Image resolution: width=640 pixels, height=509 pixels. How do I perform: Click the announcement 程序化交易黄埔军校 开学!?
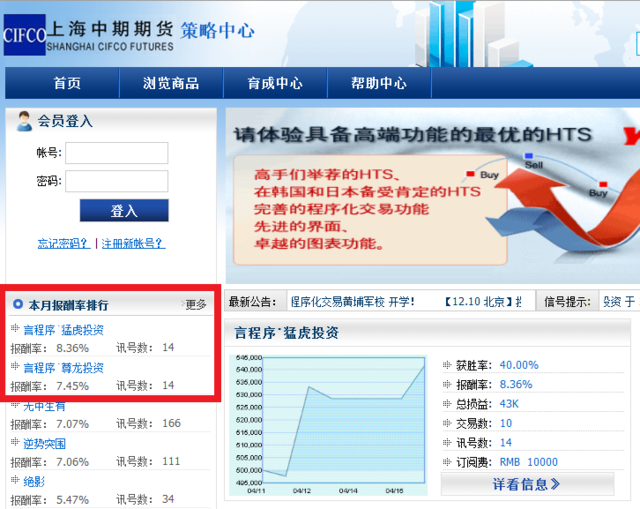point(352,302)
